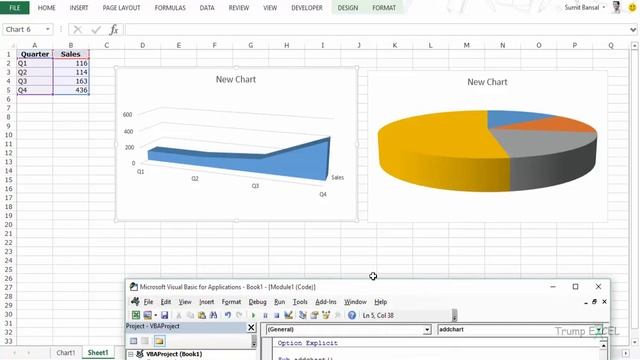
Task: Open VBA Help blue question mark icon
Action: coord(352,315)
